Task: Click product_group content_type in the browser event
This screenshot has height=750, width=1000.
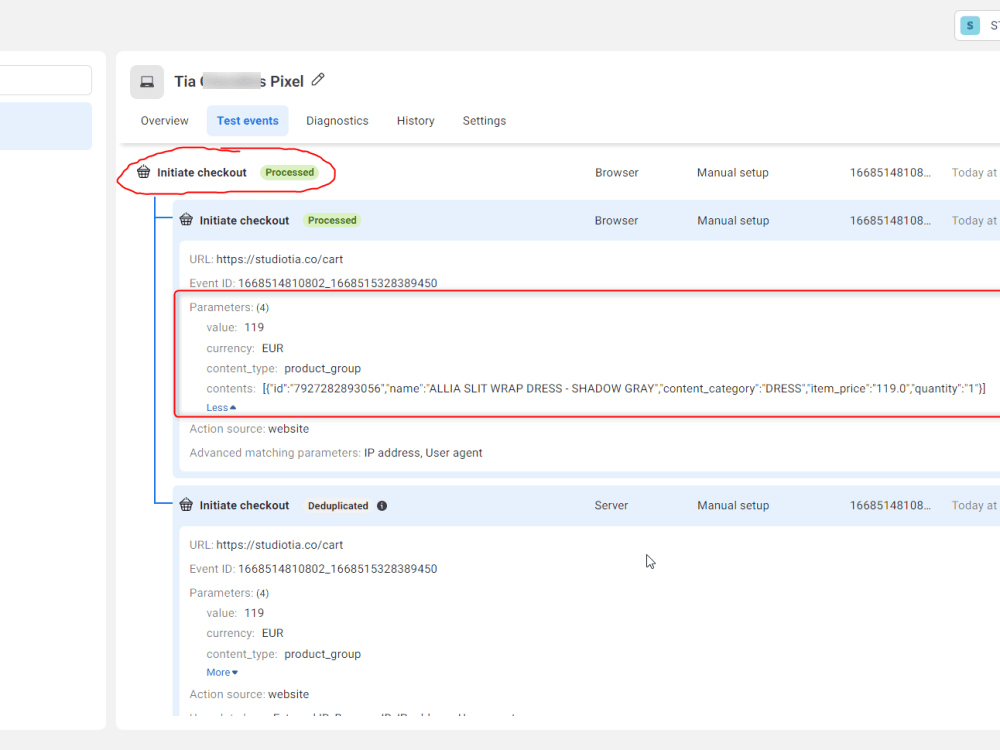Action: click(323, 369)
